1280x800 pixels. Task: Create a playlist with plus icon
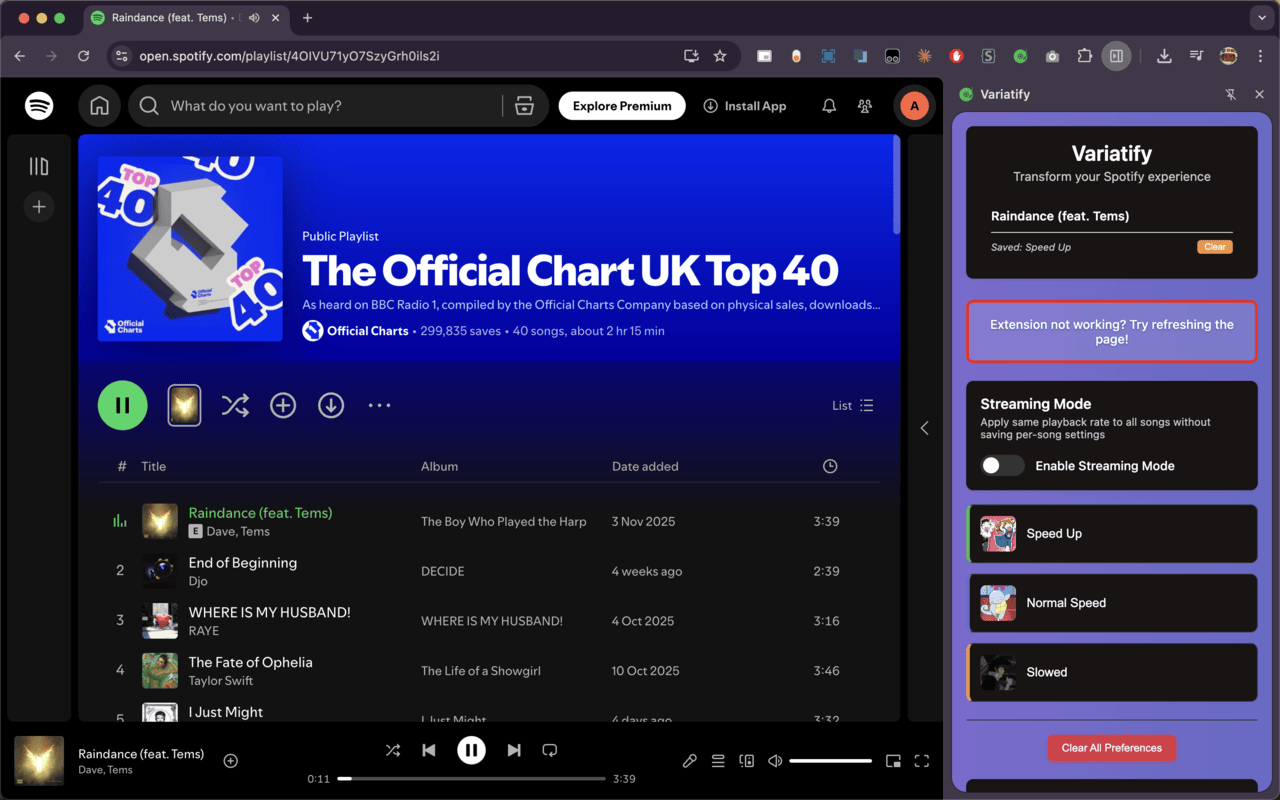(39, 207)
